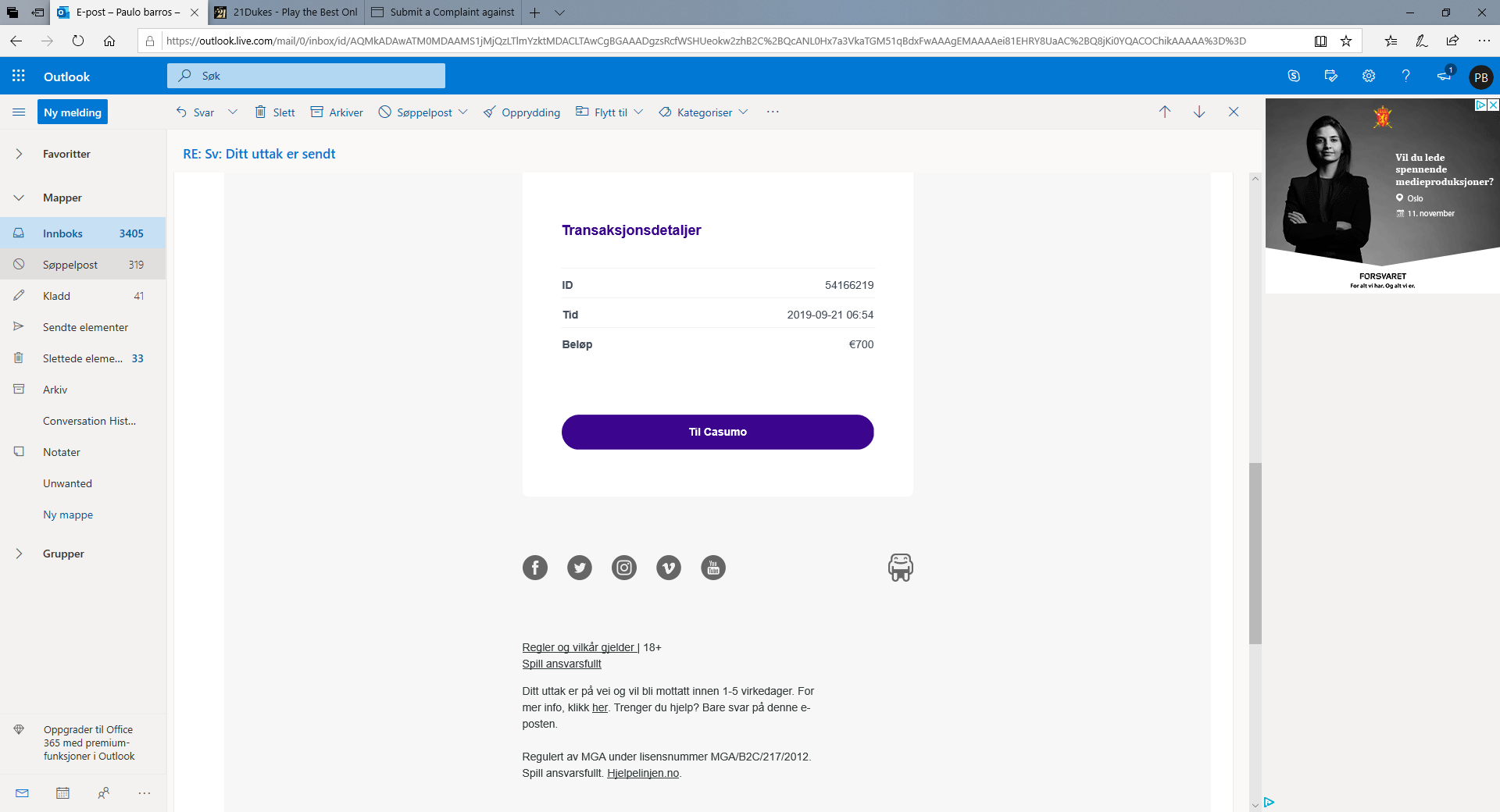Click the message pane vertical scrollbar thumb
This screenshot has height=812, width=1500.
[1255, 554]
